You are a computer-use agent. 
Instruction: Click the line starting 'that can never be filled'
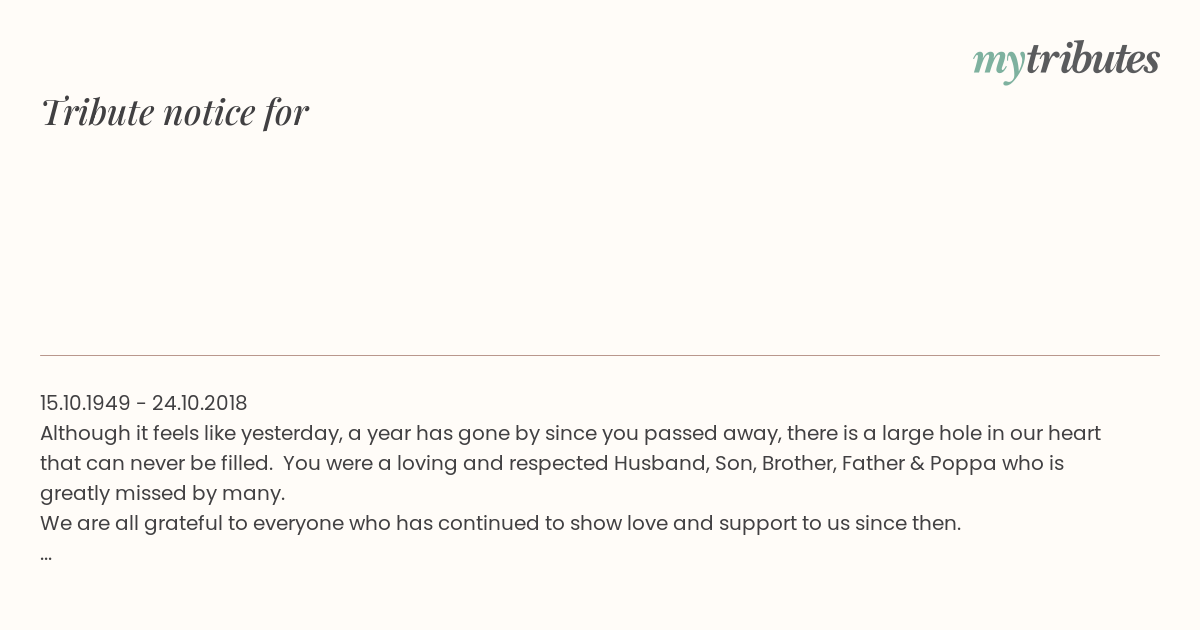tap(552, 464)
